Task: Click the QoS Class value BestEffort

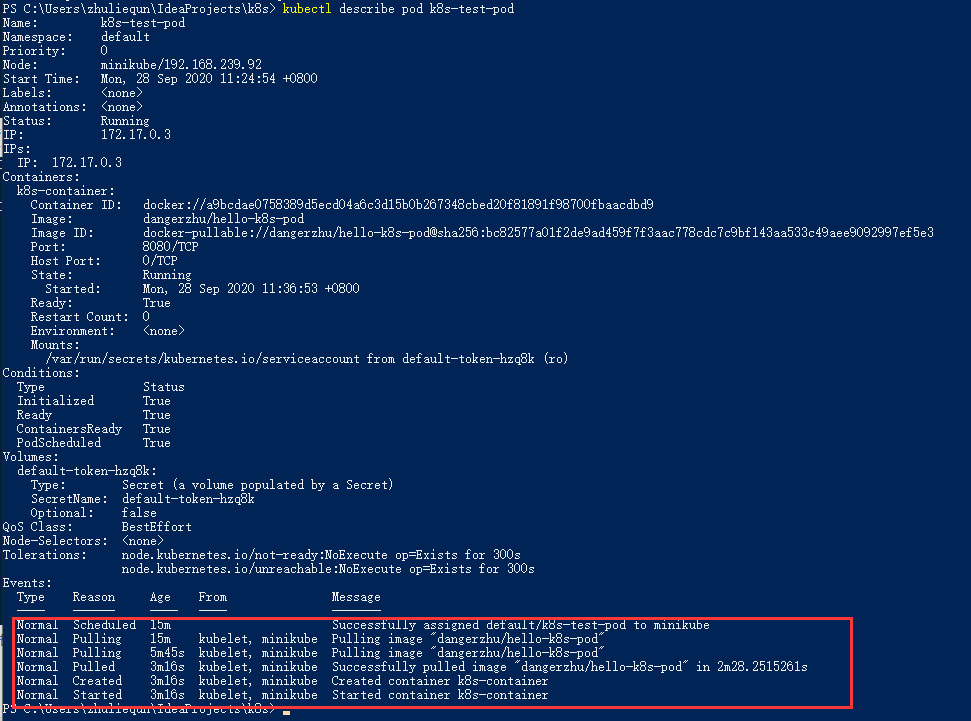Action: point(156,527)
